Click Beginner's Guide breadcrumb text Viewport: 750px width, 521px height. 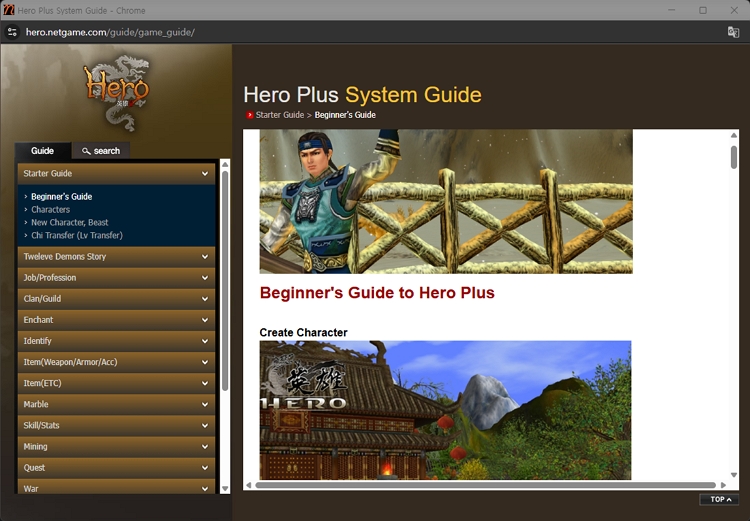coord(345,115)
